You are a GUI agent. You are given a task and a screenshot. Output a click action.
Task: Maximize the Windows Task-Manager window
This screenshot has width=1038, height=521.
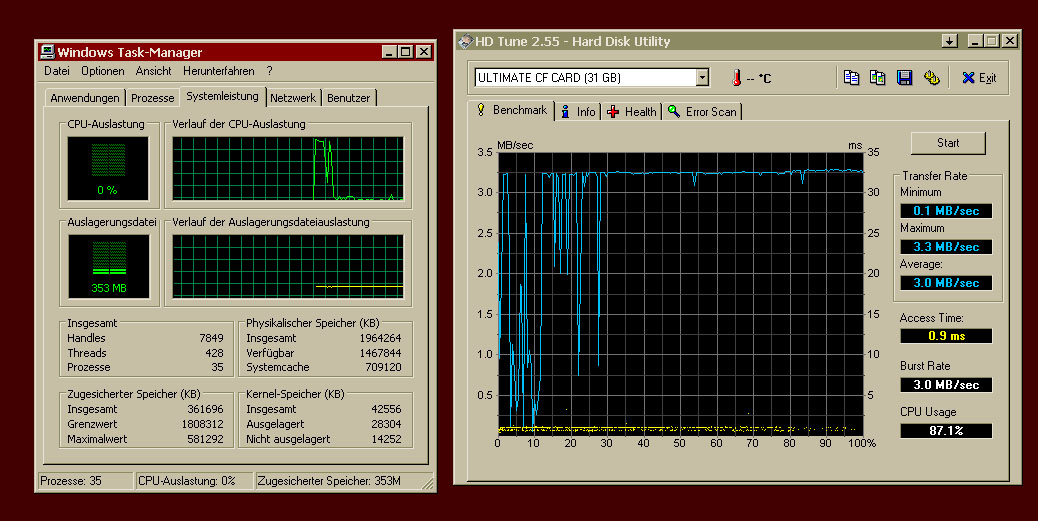coord(406,52)
